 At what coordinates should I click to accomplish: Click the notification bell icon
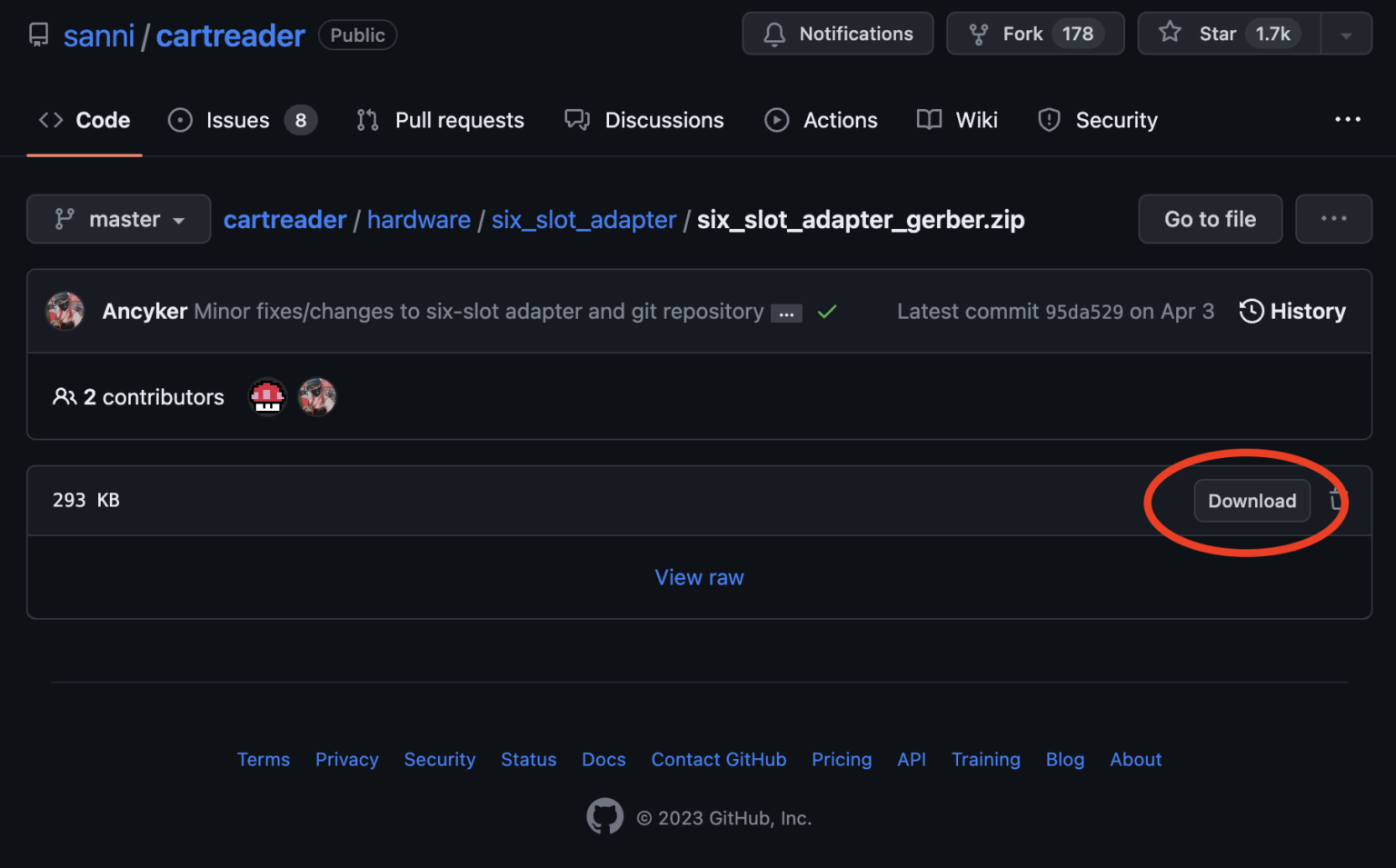(774, 34)
